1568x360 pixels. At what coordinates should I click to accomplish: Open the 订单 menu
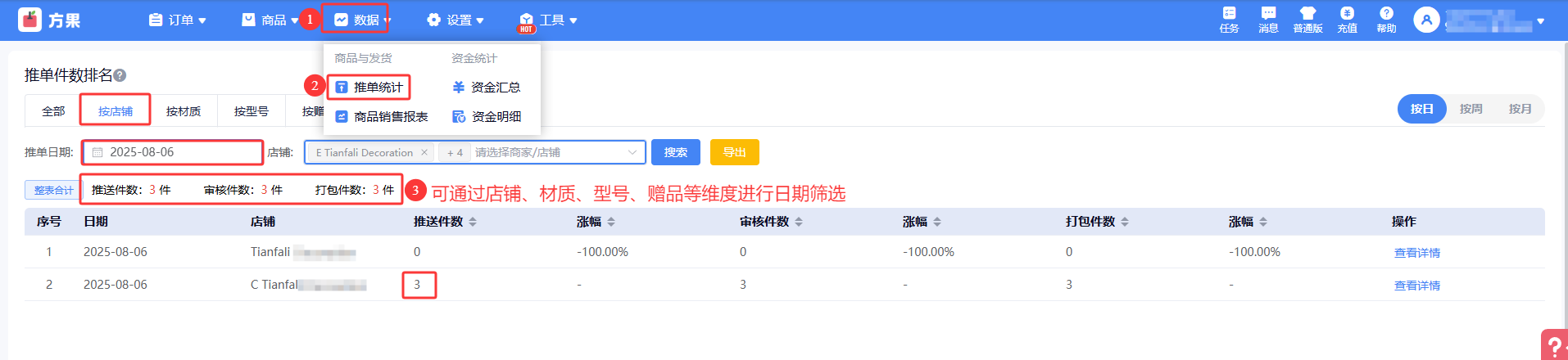(178, 20)
